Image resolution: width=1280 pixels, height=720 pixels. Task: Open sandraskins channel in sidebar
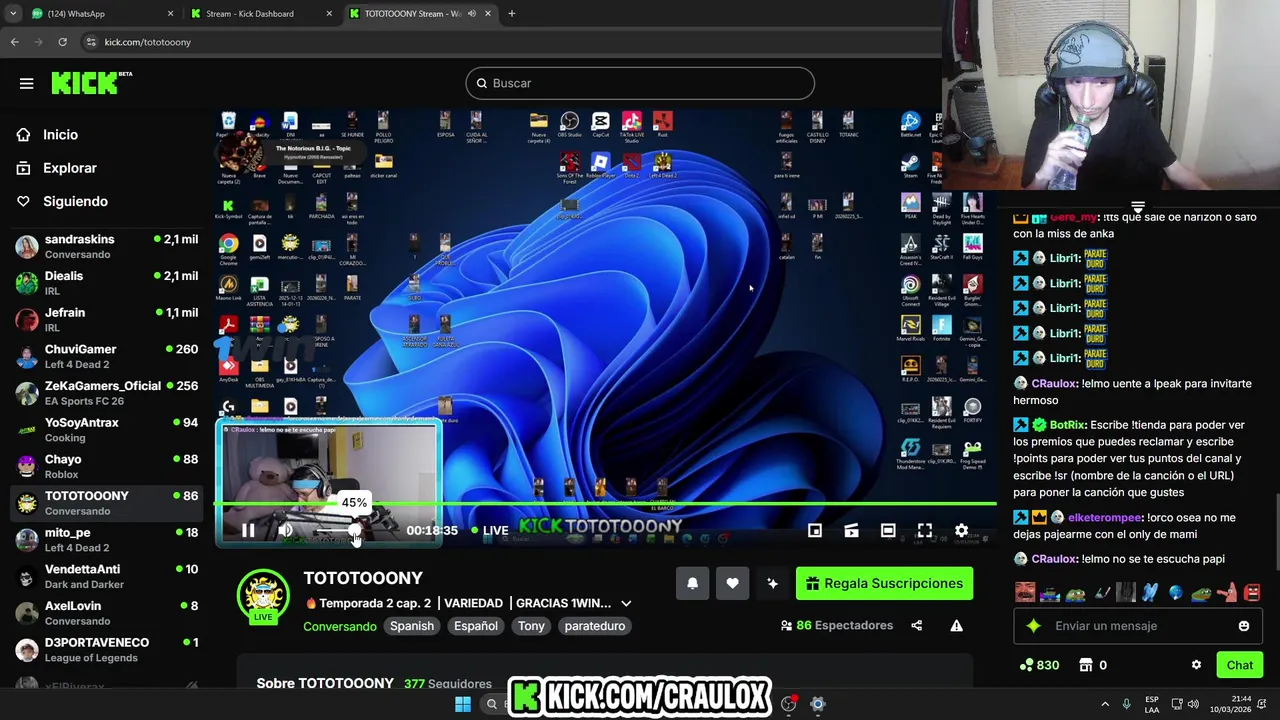[x=106, y=246]
